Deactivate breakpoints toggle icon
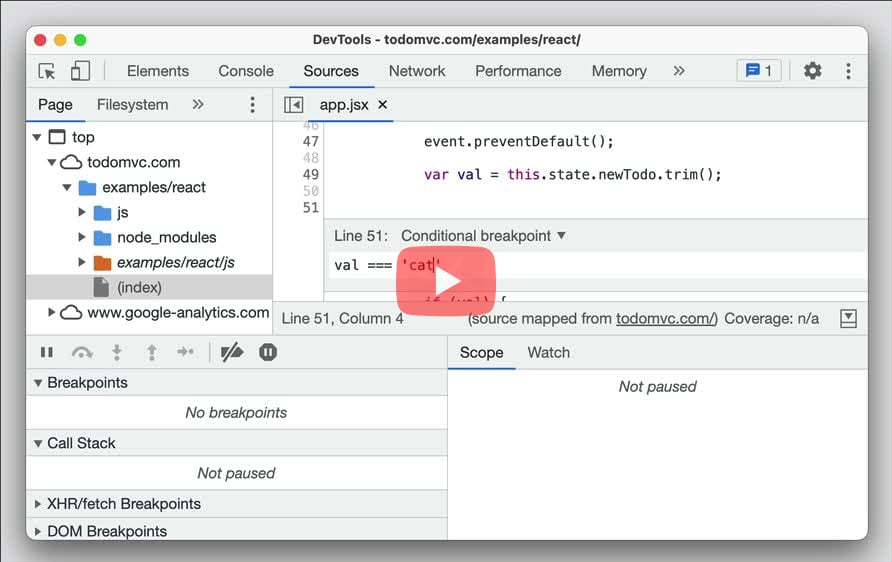Image resolution: width=892 pixels, height=562 pixels. 232,353
